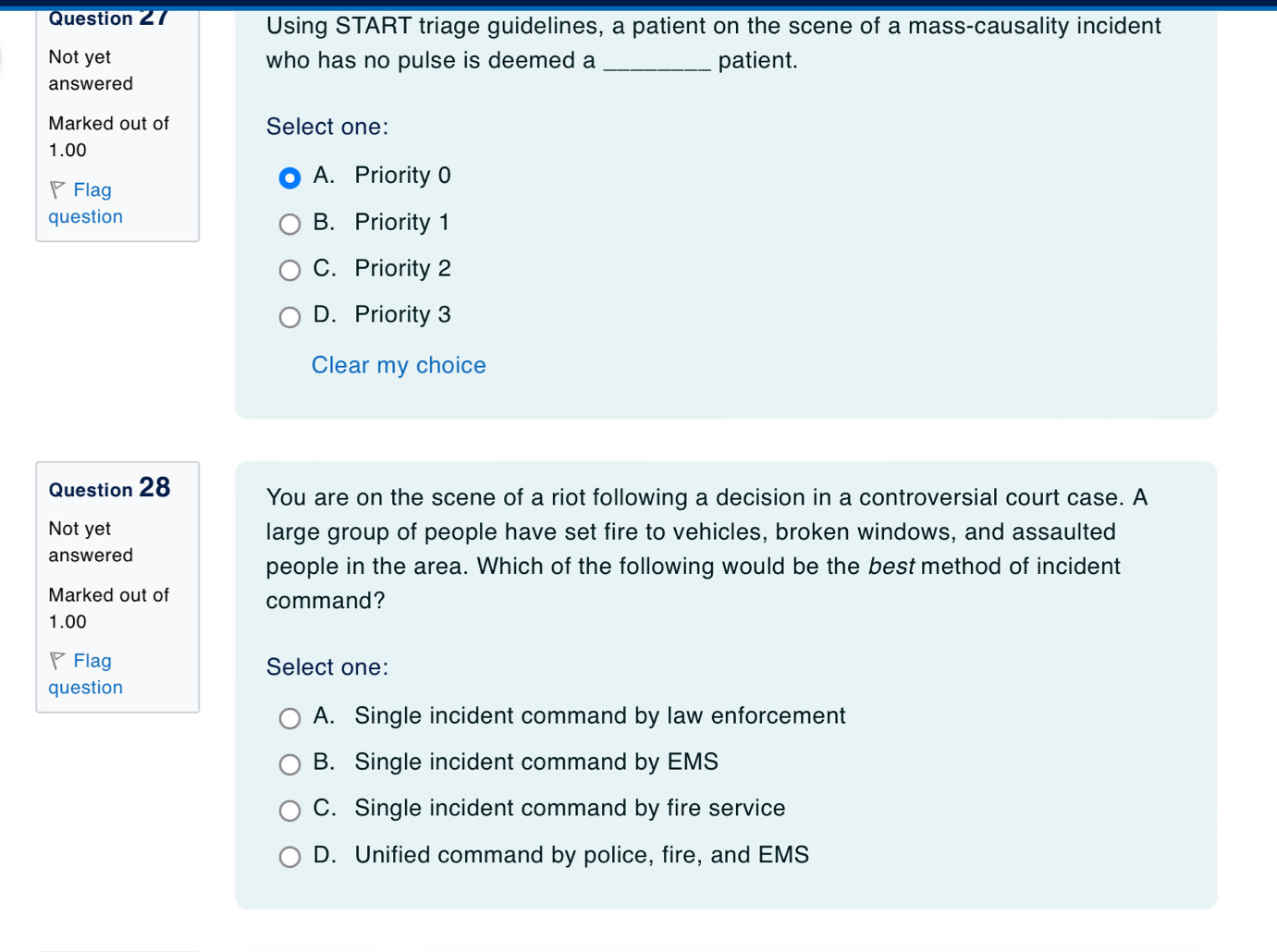This screenshot has width=1277, height=952.
Task: Click the Question 28 heading
Action: (109, 489)
